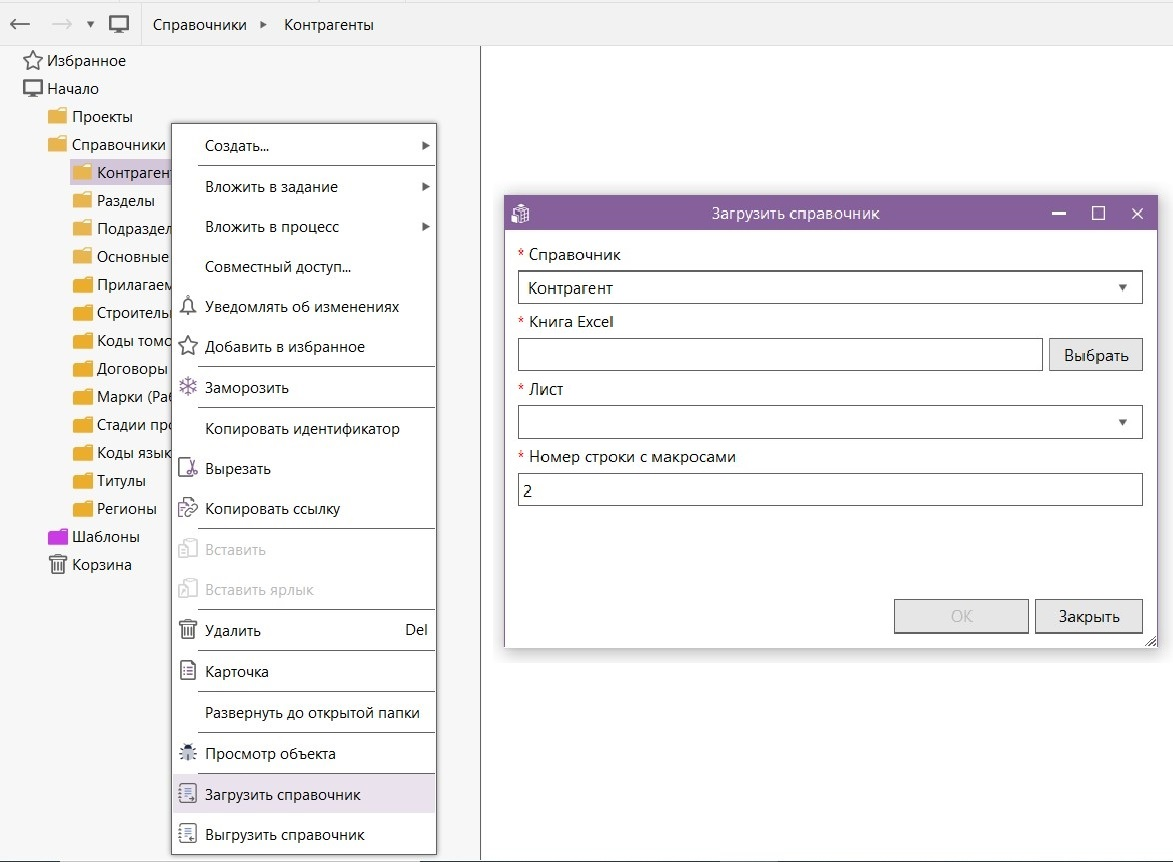
Task: Click the Выбрать button
Action: coord(1095,355)
